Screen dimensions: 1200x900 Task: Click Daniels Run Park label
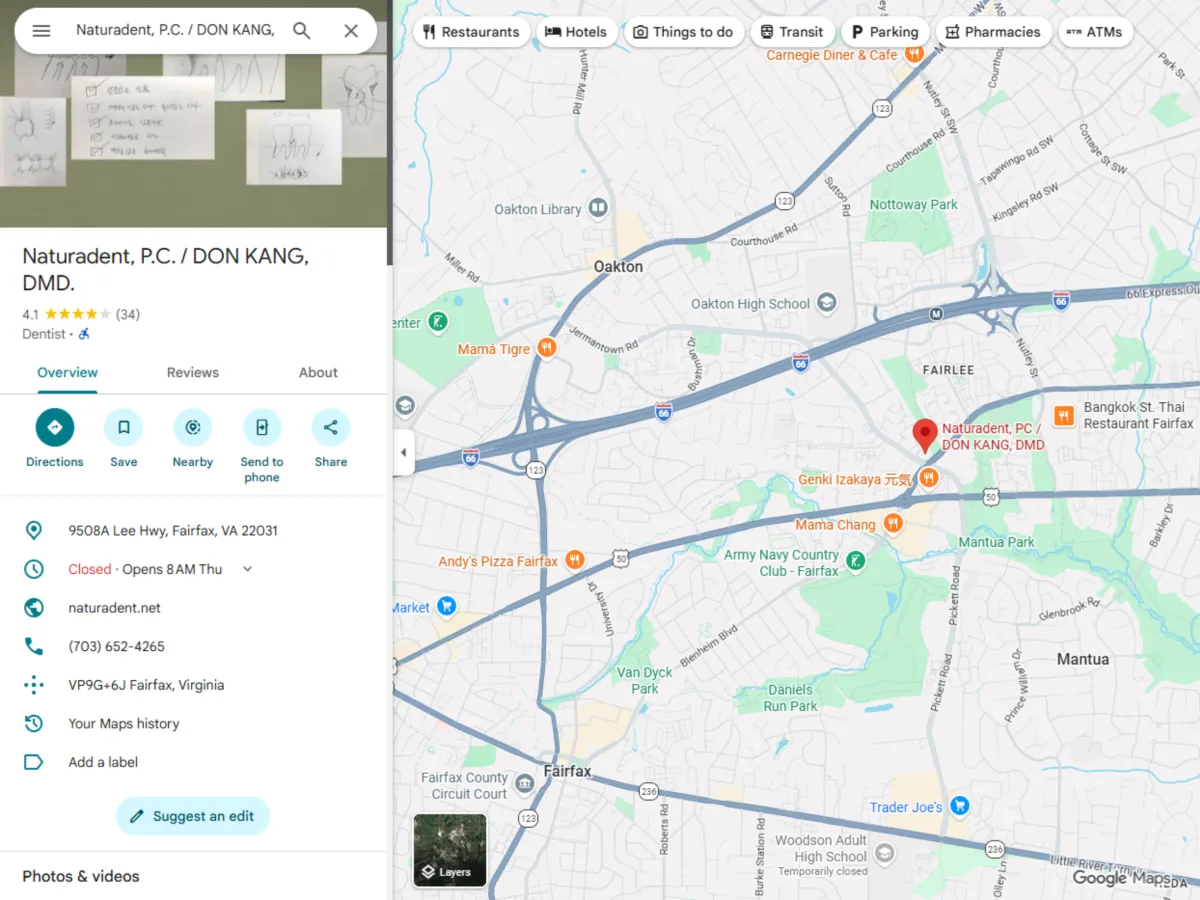pos(791,698)
